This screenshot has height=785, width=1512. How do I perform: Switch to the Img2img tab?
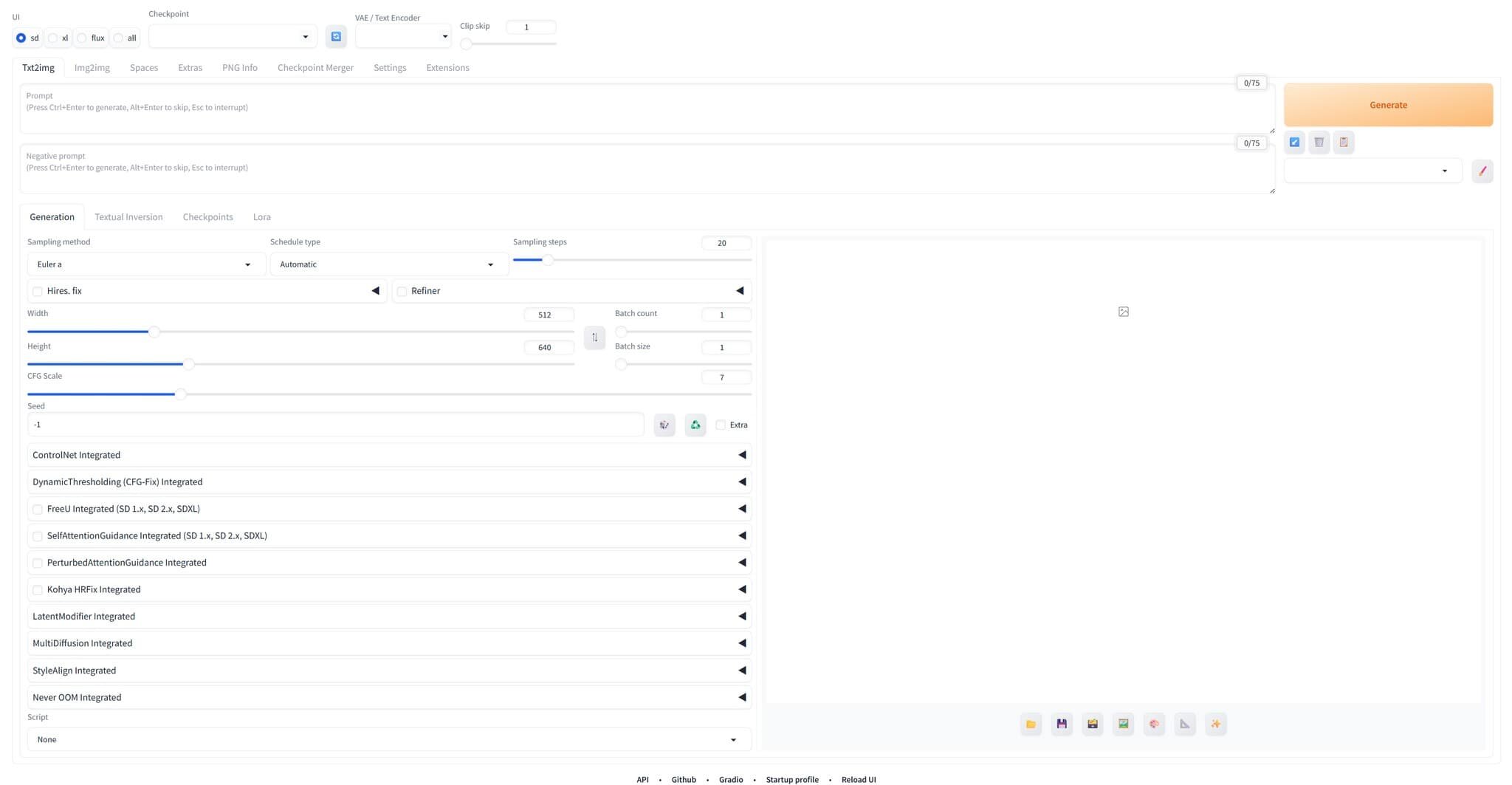tap(92, 67)
